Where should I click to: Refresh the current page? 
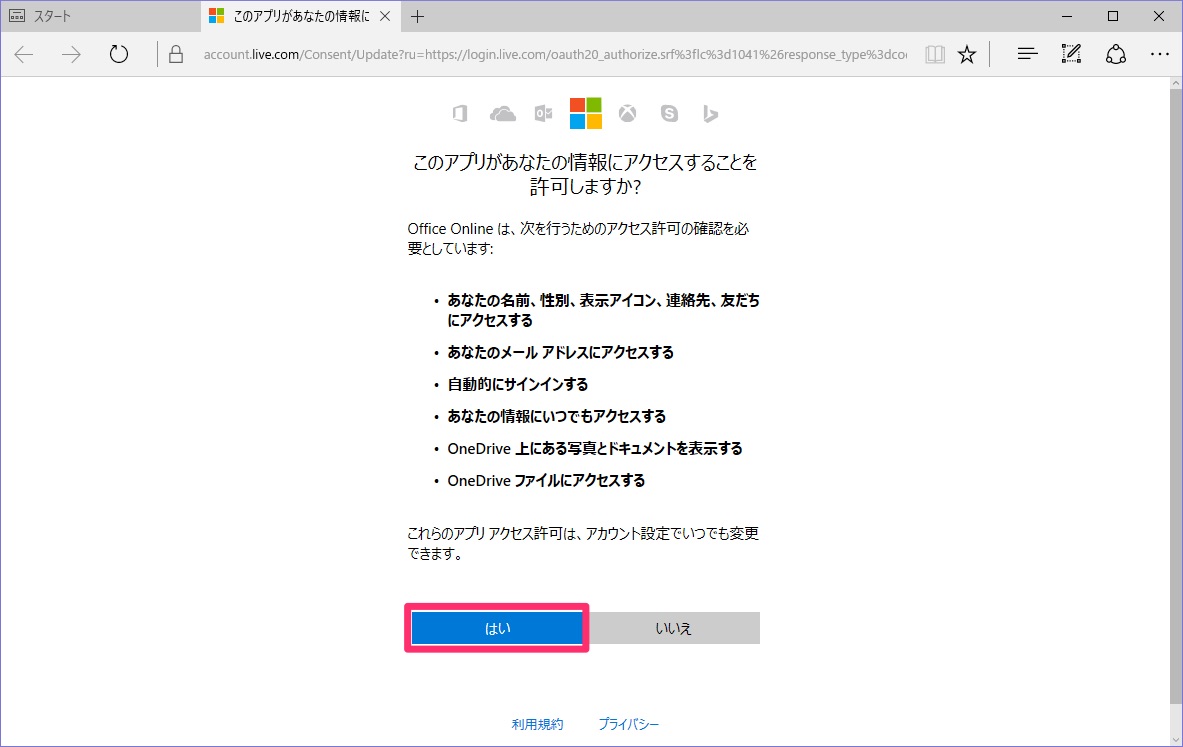[118, 54]
